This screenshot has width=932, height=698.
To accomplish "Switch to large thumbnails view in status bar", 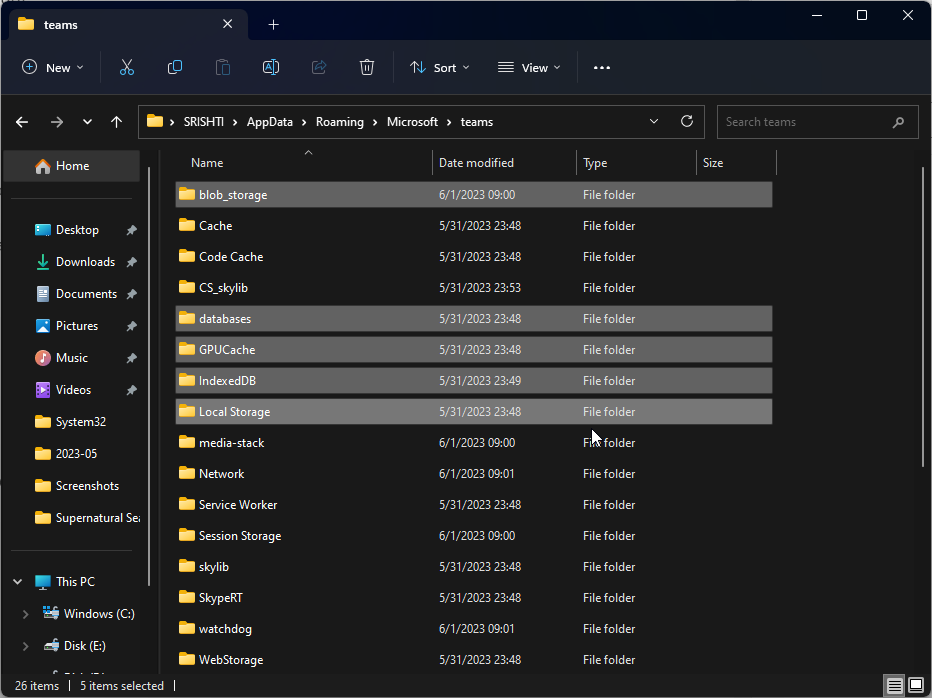I will click(x=915, y=685).
